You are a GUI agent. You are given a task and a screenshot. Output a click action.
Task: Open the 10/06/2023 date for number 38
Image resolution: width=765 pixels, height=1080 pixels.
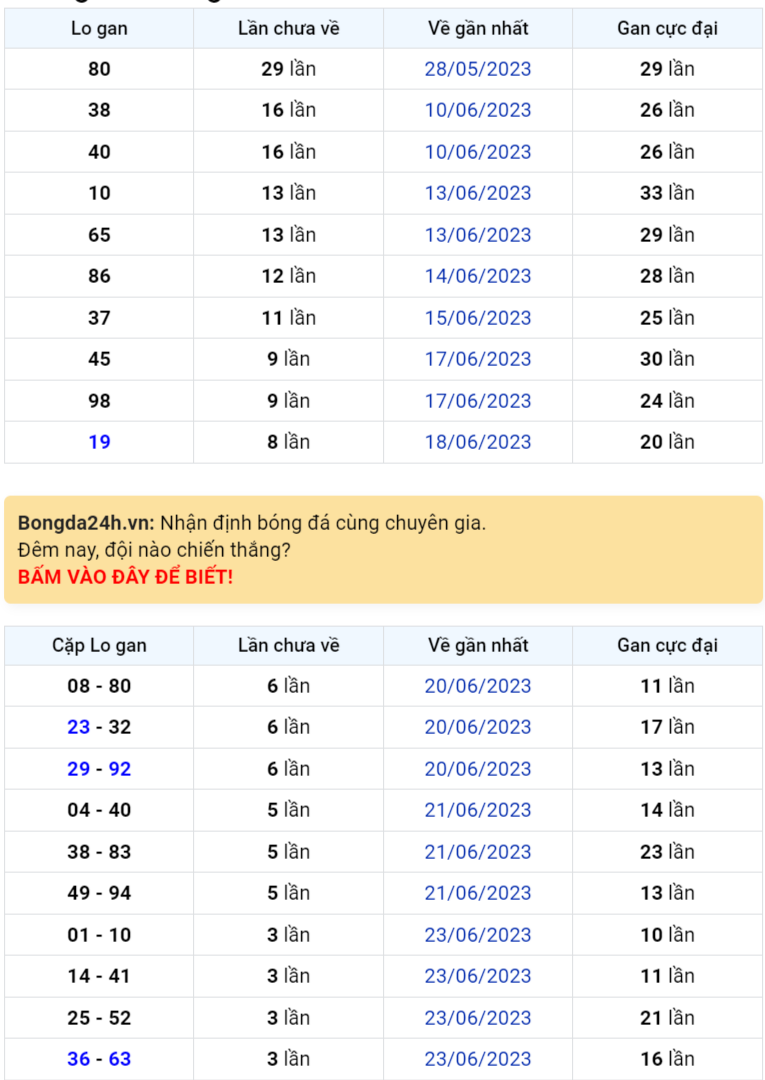(478, 110)
